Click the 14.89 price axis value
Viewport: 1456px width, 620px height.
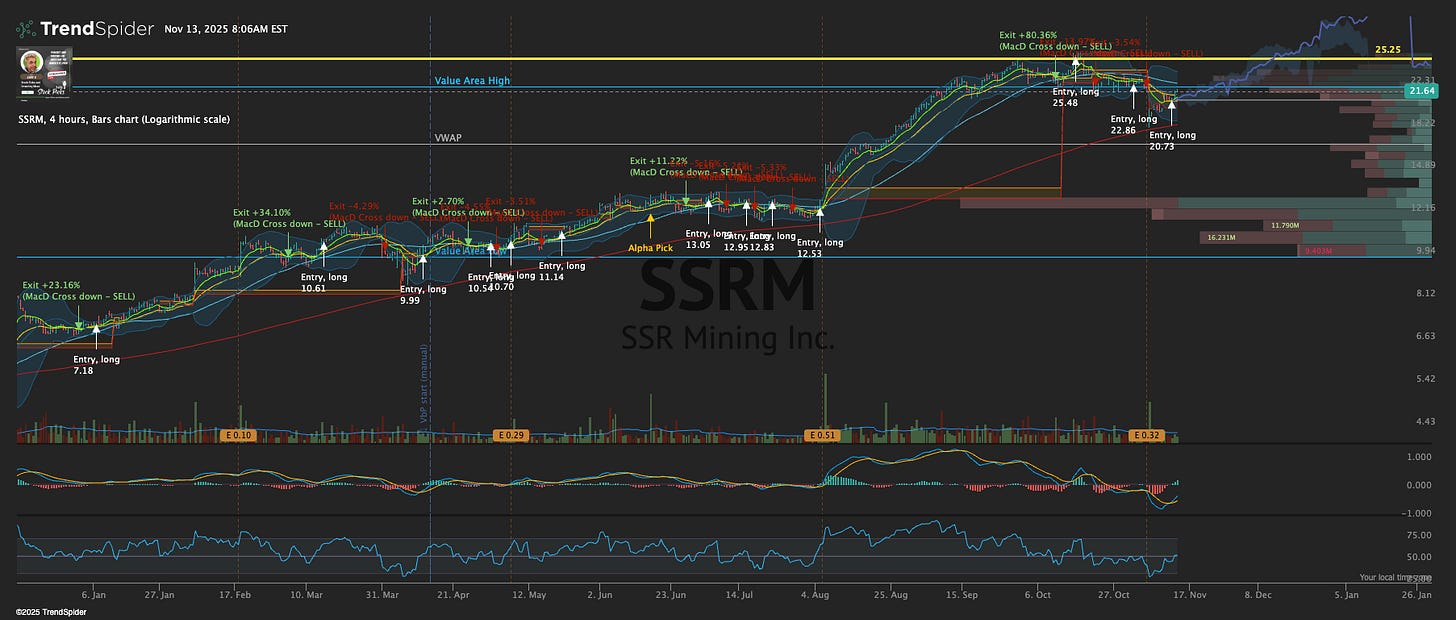1423,164
